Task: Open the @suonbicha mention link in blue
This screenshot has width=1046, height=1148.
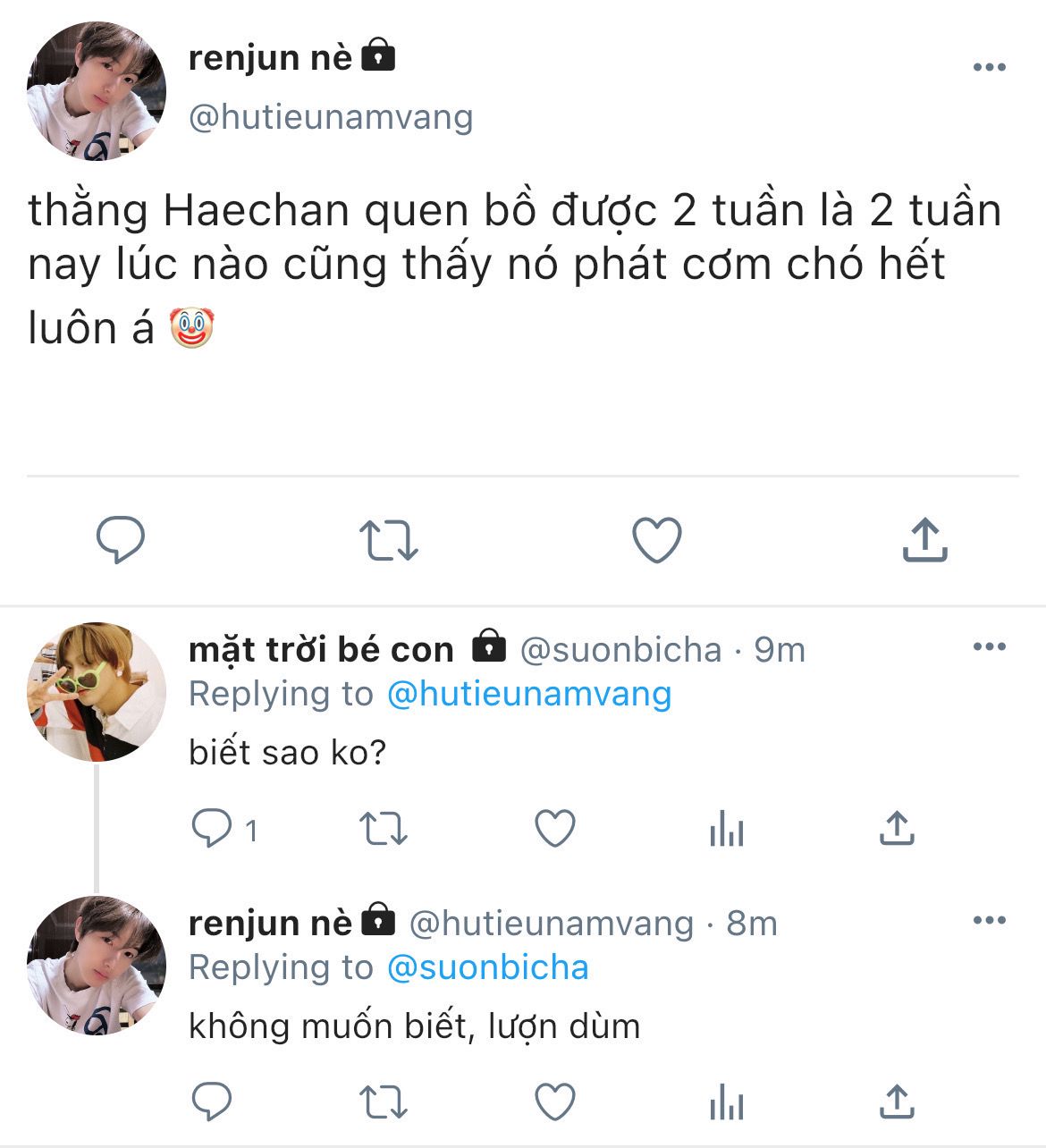Action: click(487, 967)
